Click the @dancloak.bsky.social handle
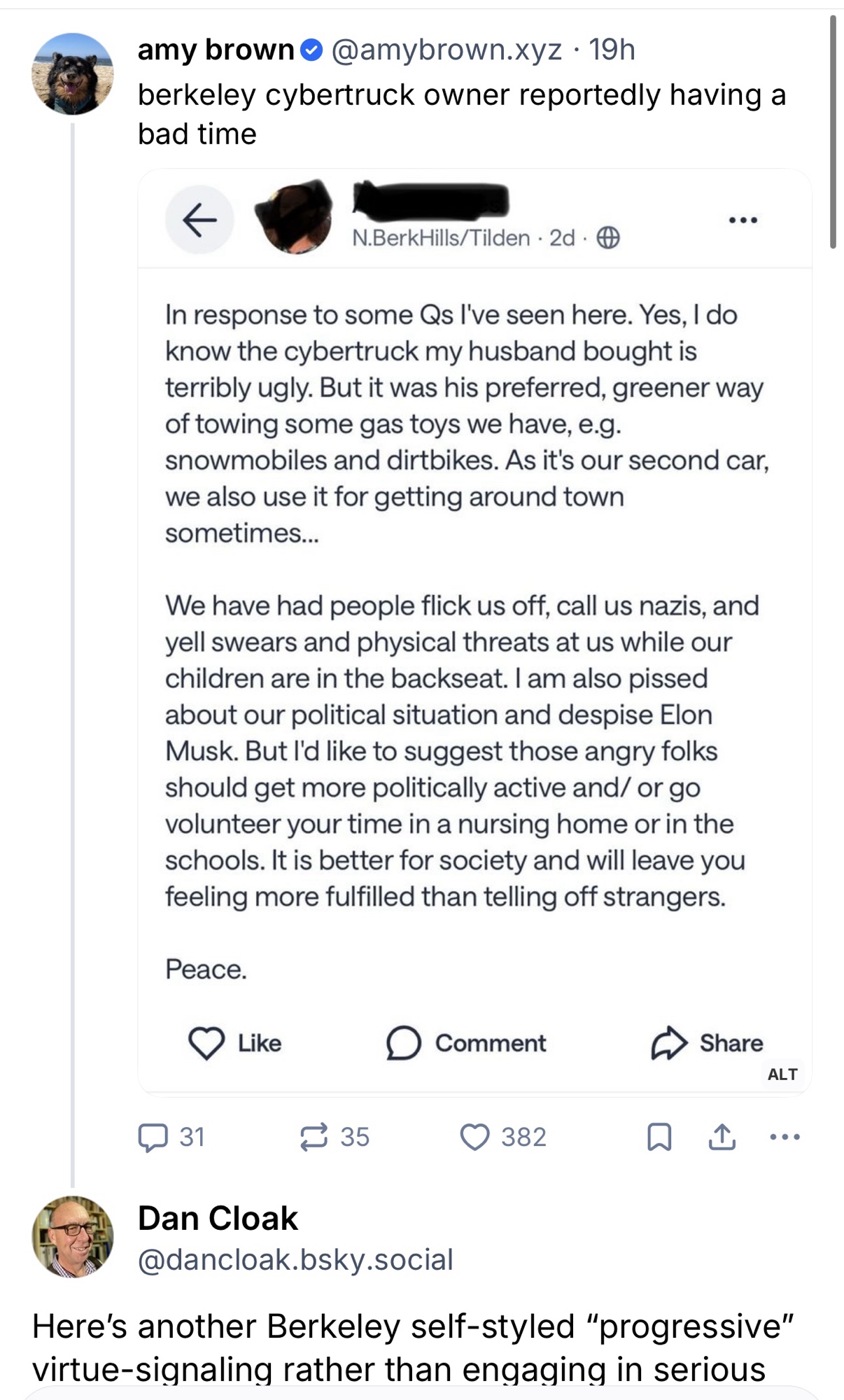The image size is (844, 1400). (x=295, y=1259)
